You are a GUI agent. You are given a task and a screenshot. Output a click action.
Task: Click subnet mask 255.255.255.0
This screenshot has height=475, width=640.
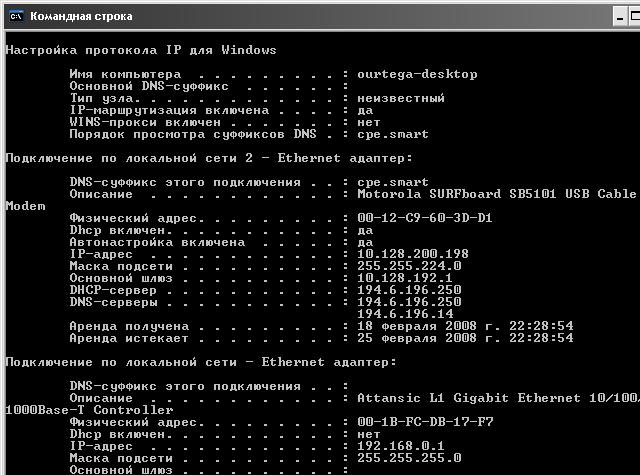[x=409, y=458]
